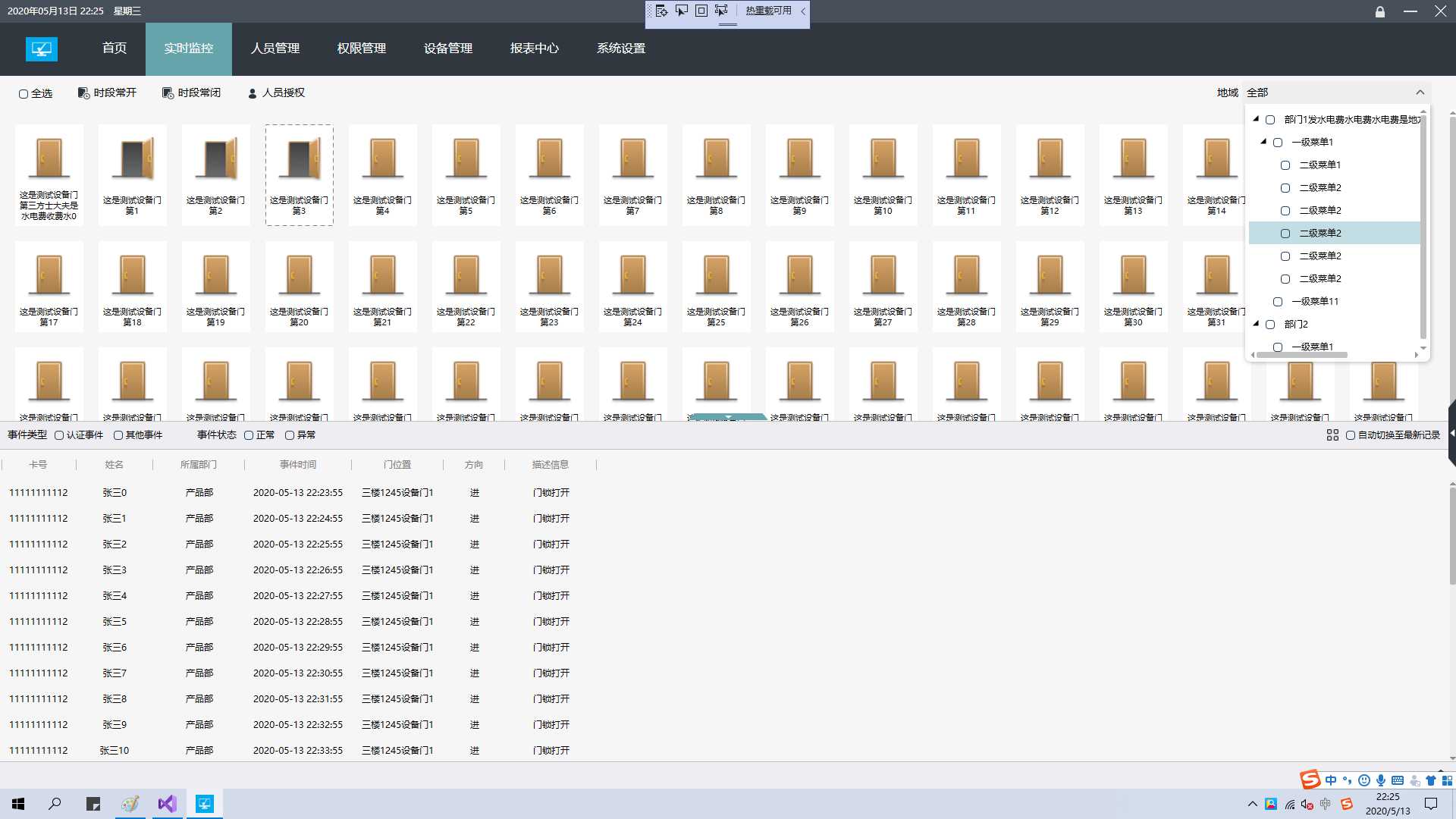Collapse the 部门2 tree node arrow
This screenshot has height=819, width=1456.
[1257, 324]
